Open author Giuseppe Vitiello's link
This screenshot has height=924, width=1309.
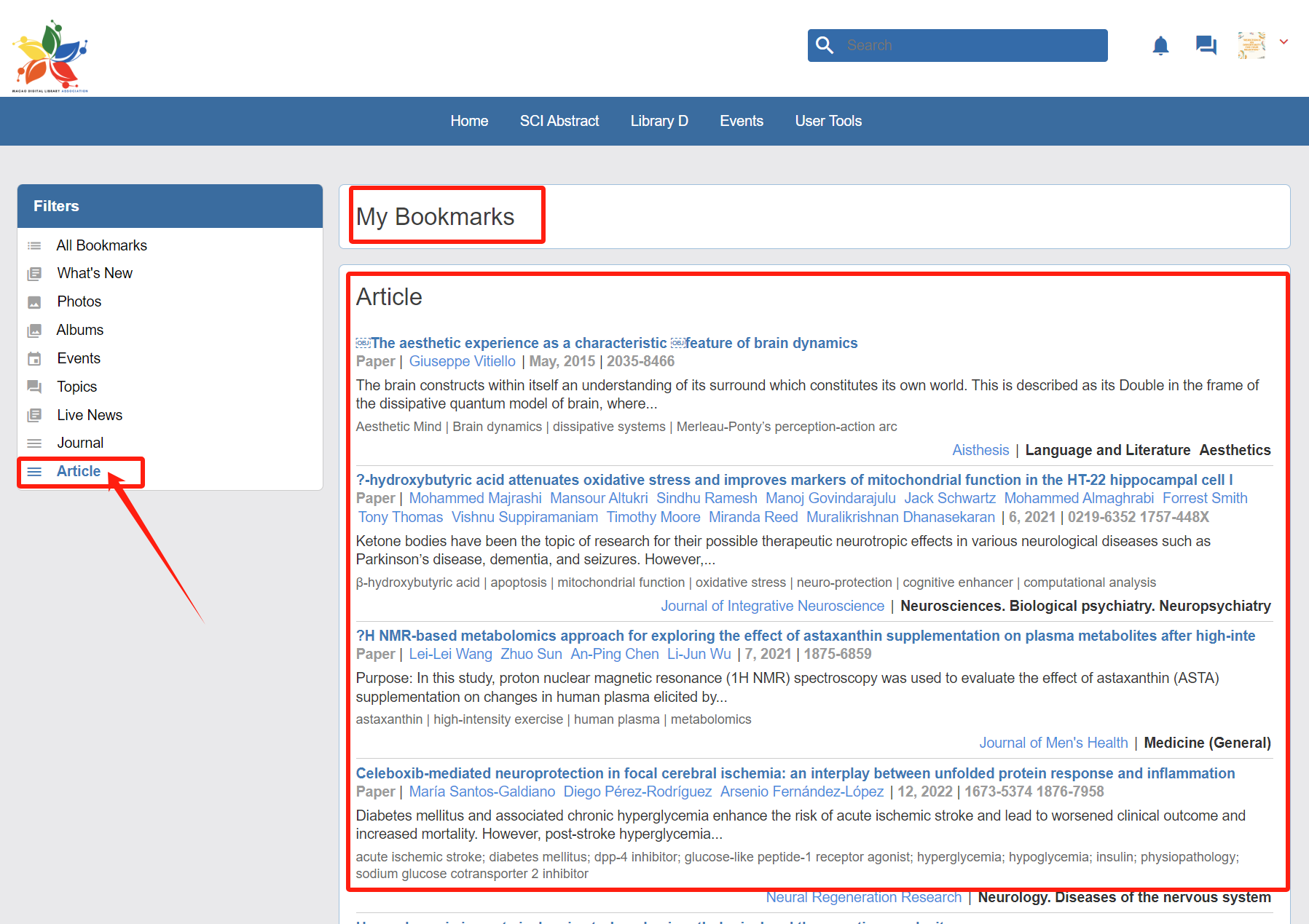point(462,361)
